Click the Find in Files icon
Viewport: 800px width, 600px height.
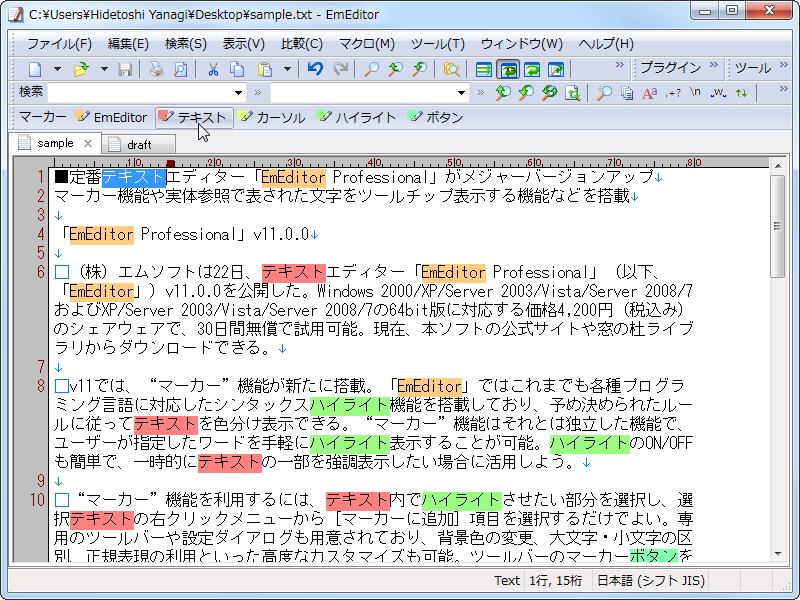[x=451, y=69]
